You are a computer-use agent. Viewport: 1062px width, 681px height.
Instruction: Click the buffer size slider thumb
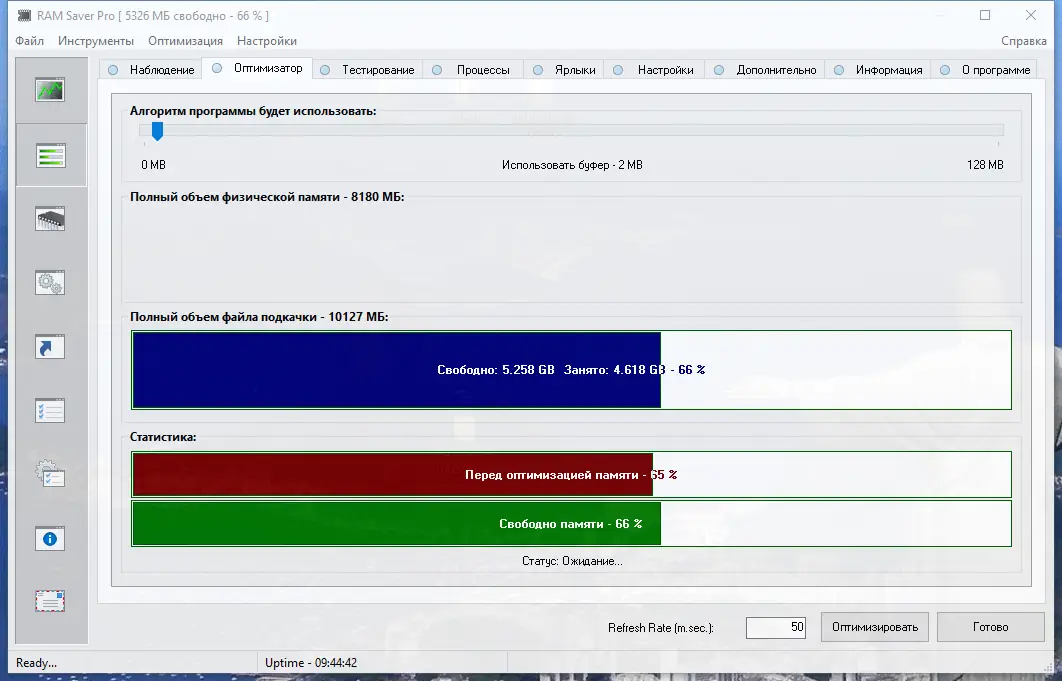tap(157, 131)
